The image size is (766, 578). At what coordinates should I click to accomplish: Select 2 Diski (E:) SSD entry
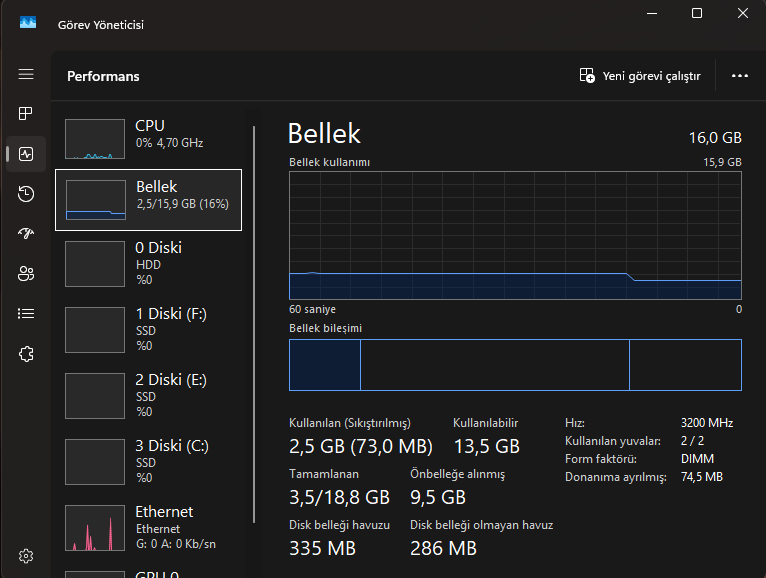click(148, 395)
